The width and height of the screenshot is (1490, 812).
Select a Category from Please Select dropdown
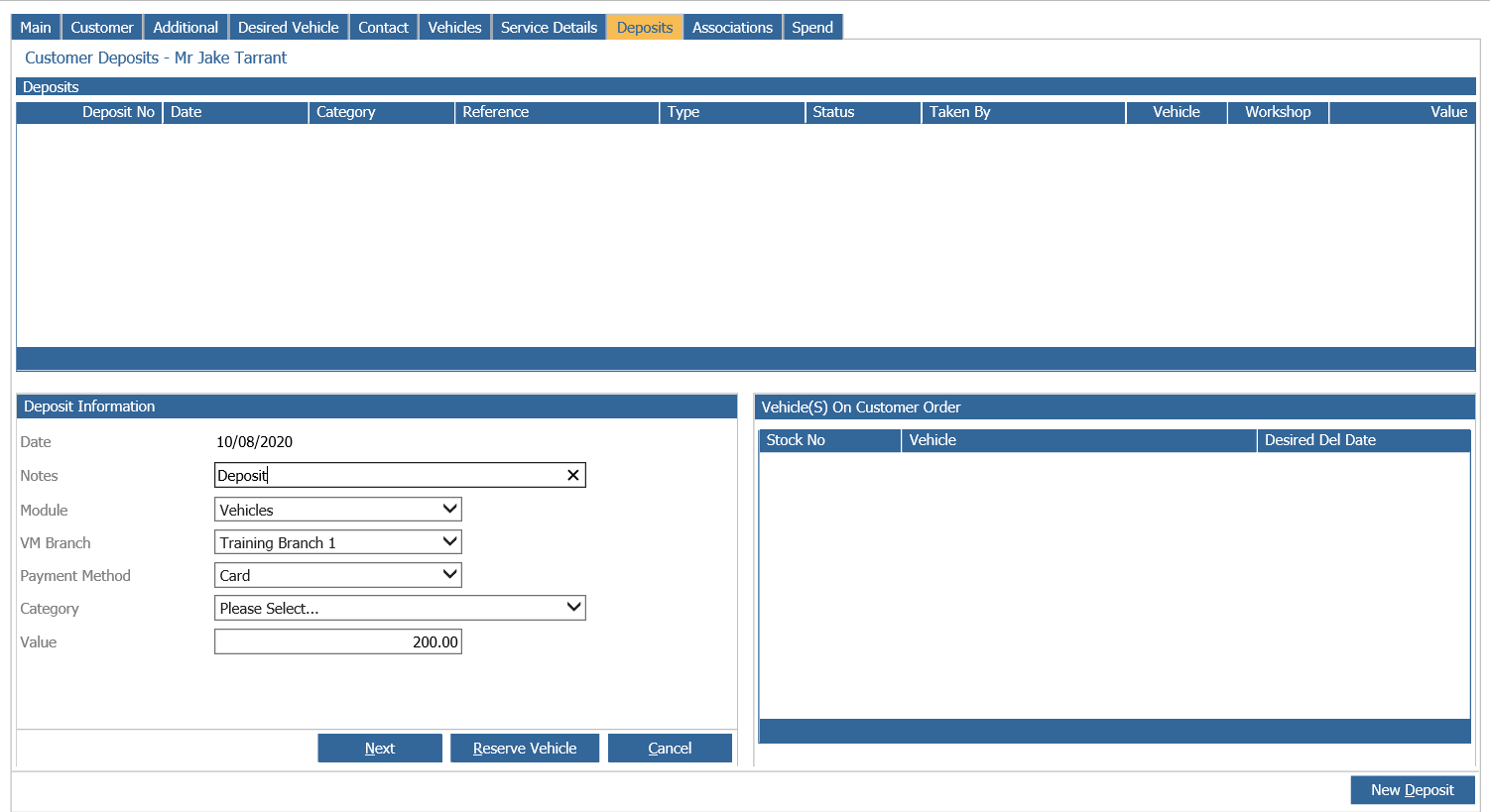[400, 608]
